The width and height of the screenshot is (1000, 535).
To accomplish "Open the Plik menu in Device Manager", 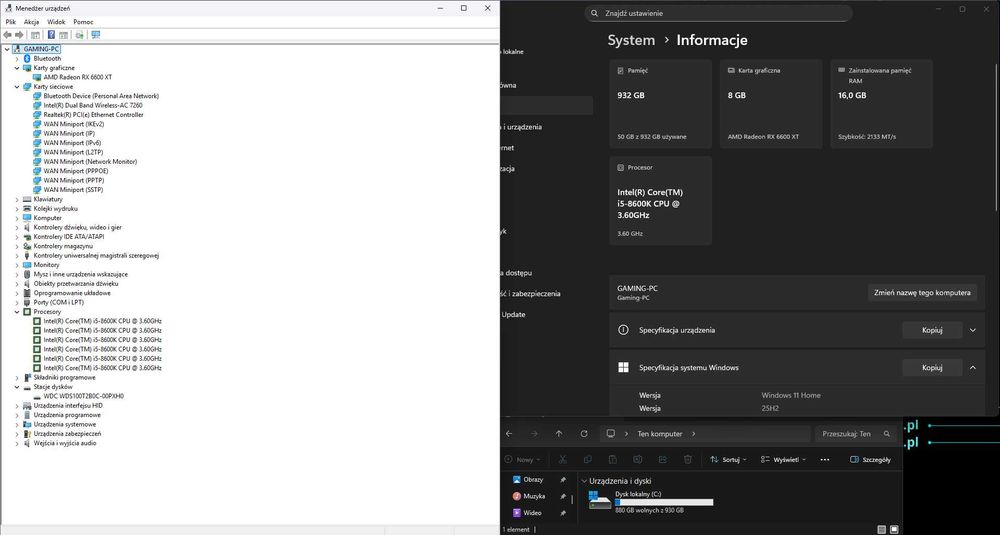I will pos(11,22).
